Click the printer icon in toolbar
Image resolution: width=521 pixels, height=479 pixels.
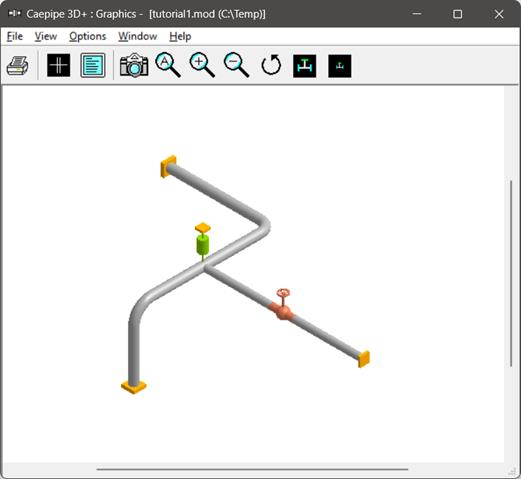click(x=17, y=66)
